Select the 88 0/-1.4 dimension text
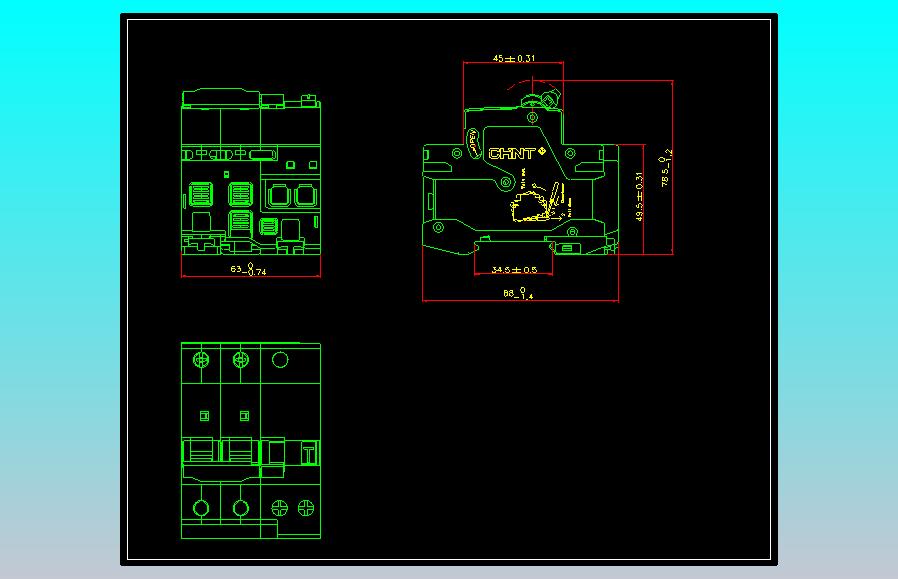The width and height of the screenshot is (898, 579). [x=518, y=293]
